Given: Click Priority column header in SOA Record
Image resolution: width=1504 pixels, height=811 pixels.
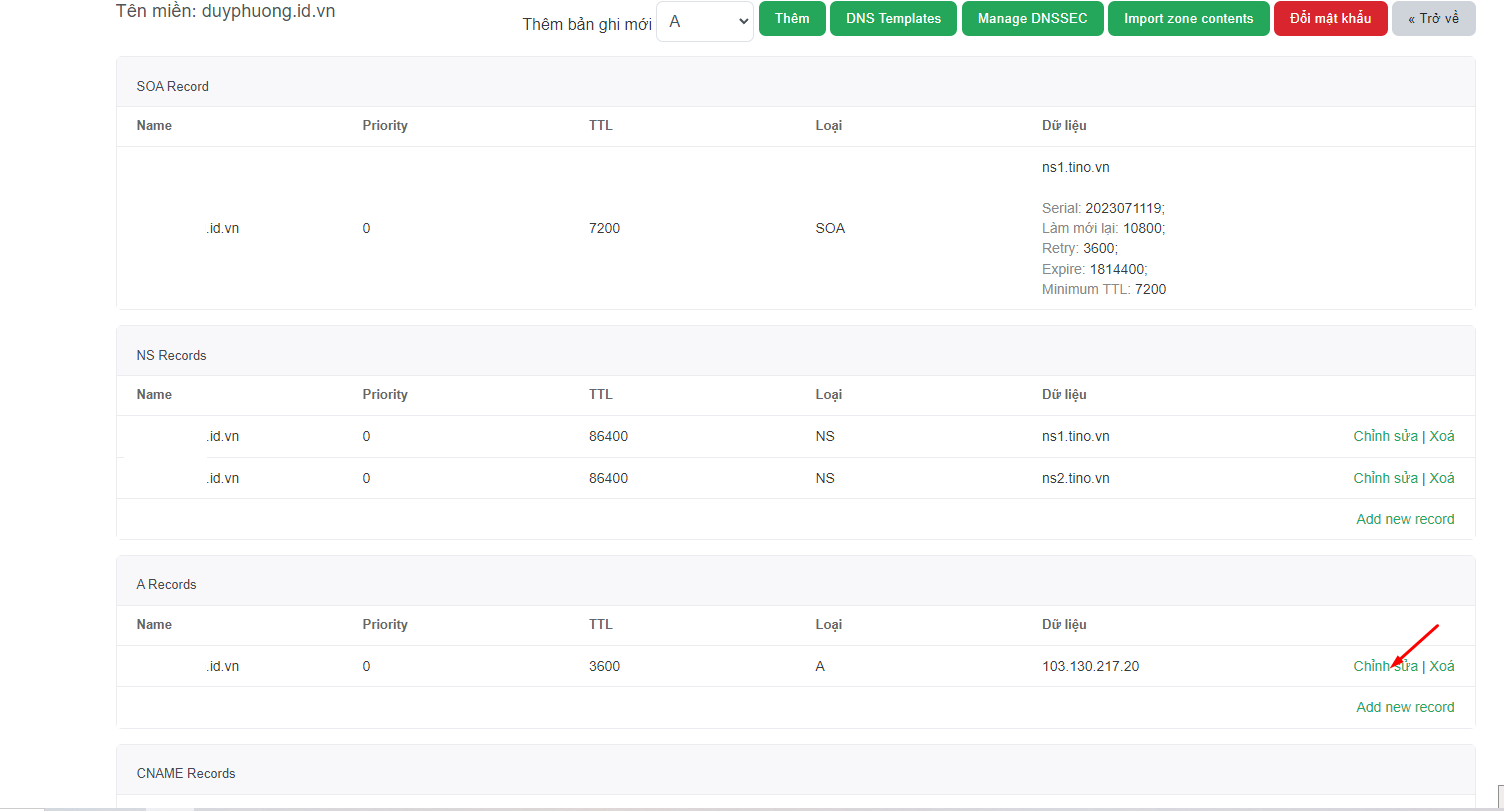Looking at the screenshot, I should (385, 125).
